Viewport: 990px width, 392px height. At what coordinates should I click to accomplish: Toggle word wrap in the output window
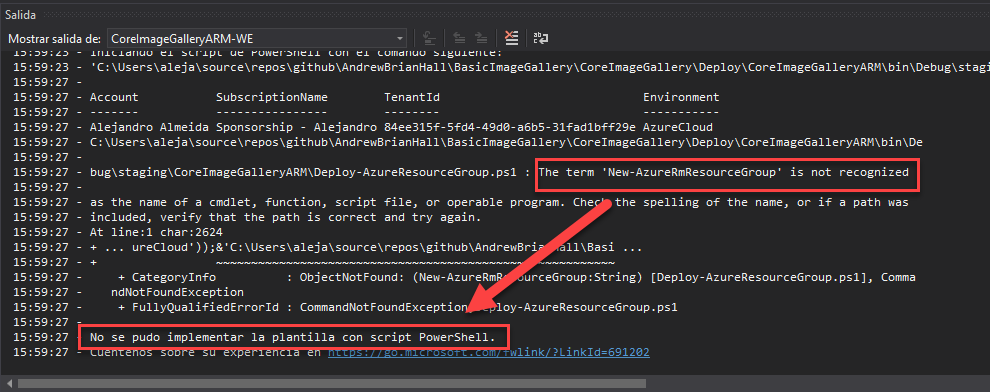pyautogui.click(x=540, y=39)
